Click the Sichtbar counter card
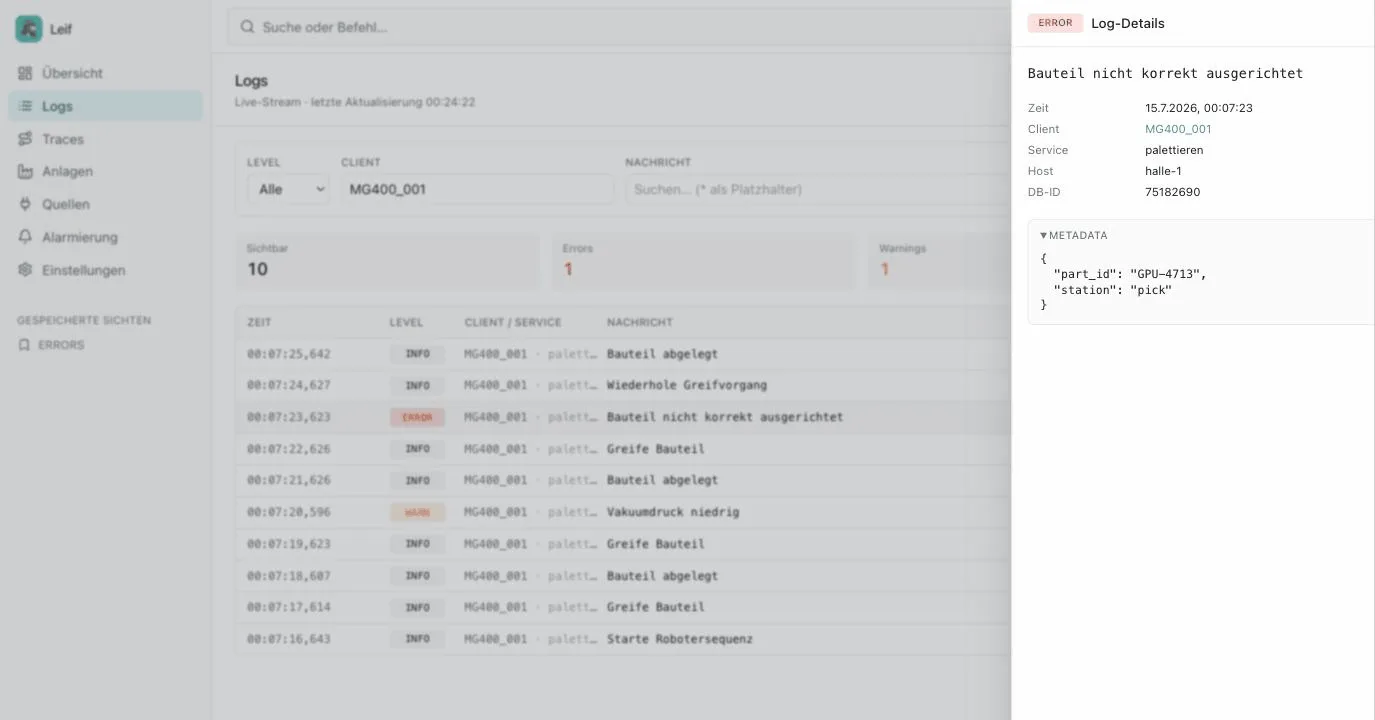This screenshot has height=720, width=1375. click(387, 261)
